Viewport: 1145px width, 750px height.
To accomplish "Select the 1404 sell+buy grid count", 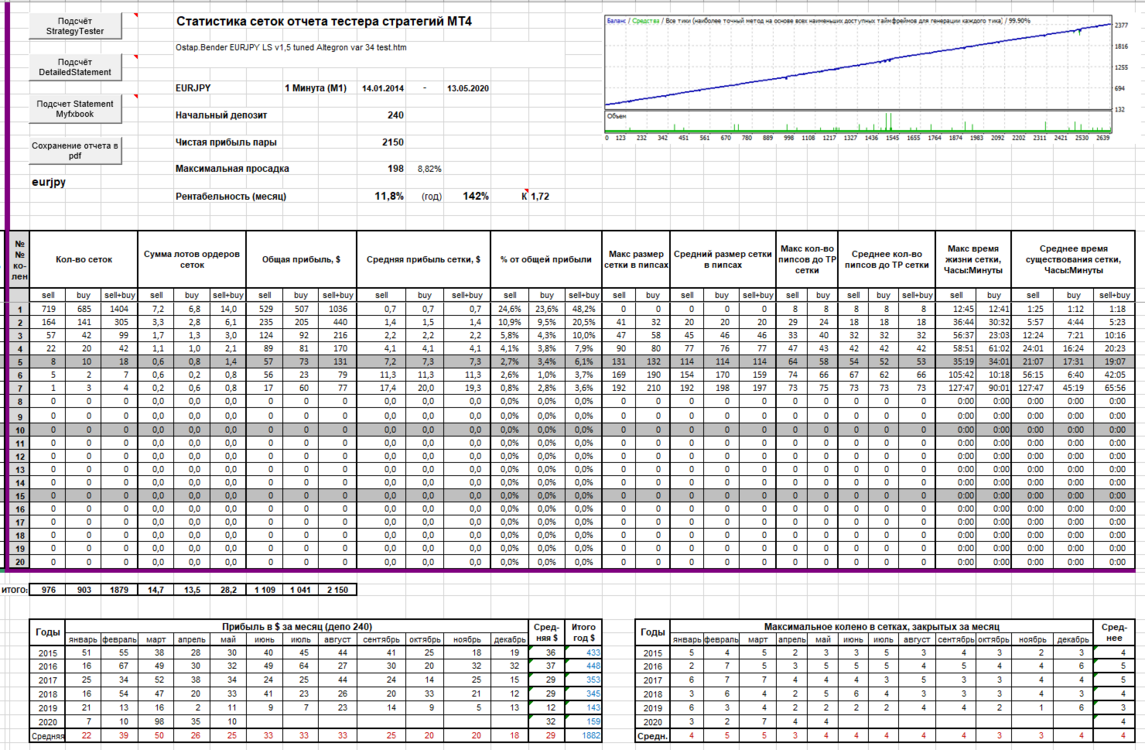I will (119, 309).
